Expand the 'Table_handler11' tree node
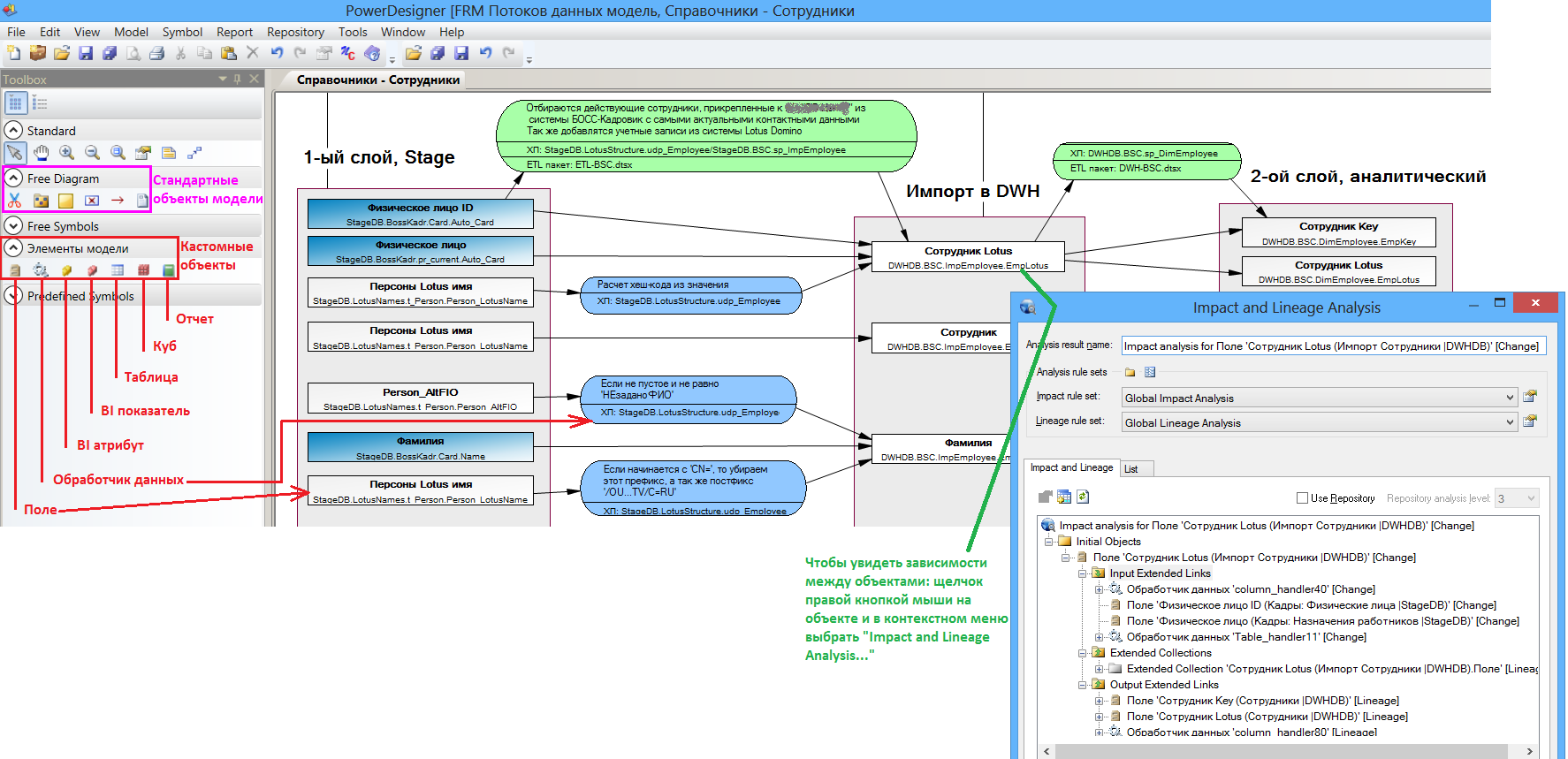This screenshot has width=1568, height=759. click(1100, 637)
